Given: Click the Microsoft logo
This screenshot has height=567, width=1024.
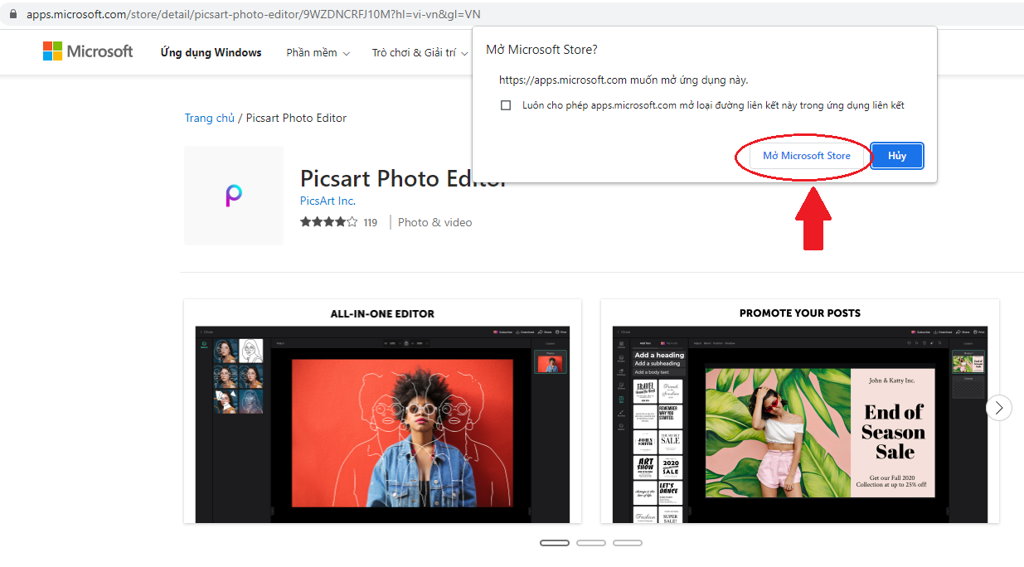Looking at the screenshot, I should click(x=88, y=52).
